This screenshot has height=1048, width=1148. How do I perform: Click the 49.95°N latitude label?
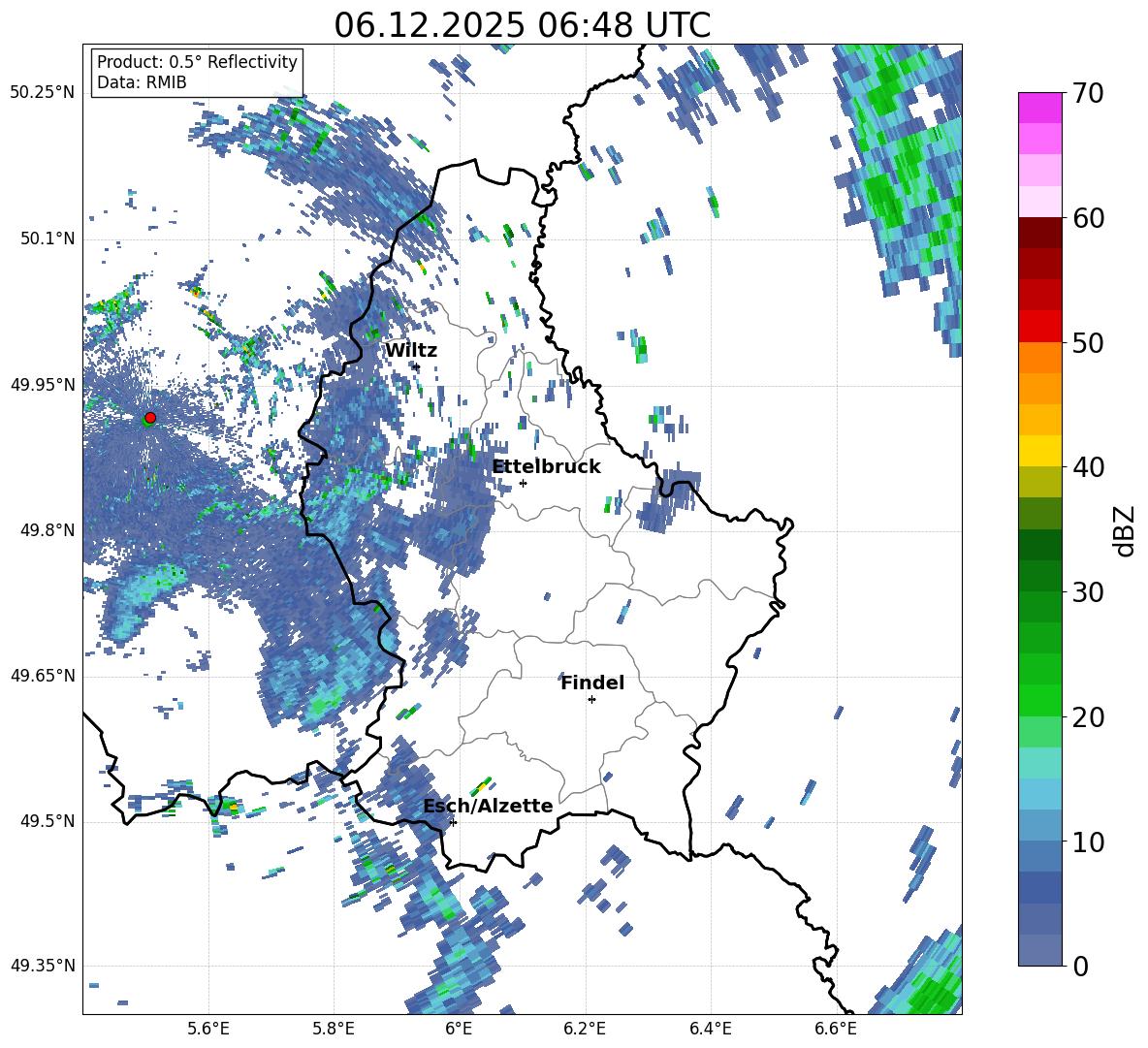click(x=43, y=385)
